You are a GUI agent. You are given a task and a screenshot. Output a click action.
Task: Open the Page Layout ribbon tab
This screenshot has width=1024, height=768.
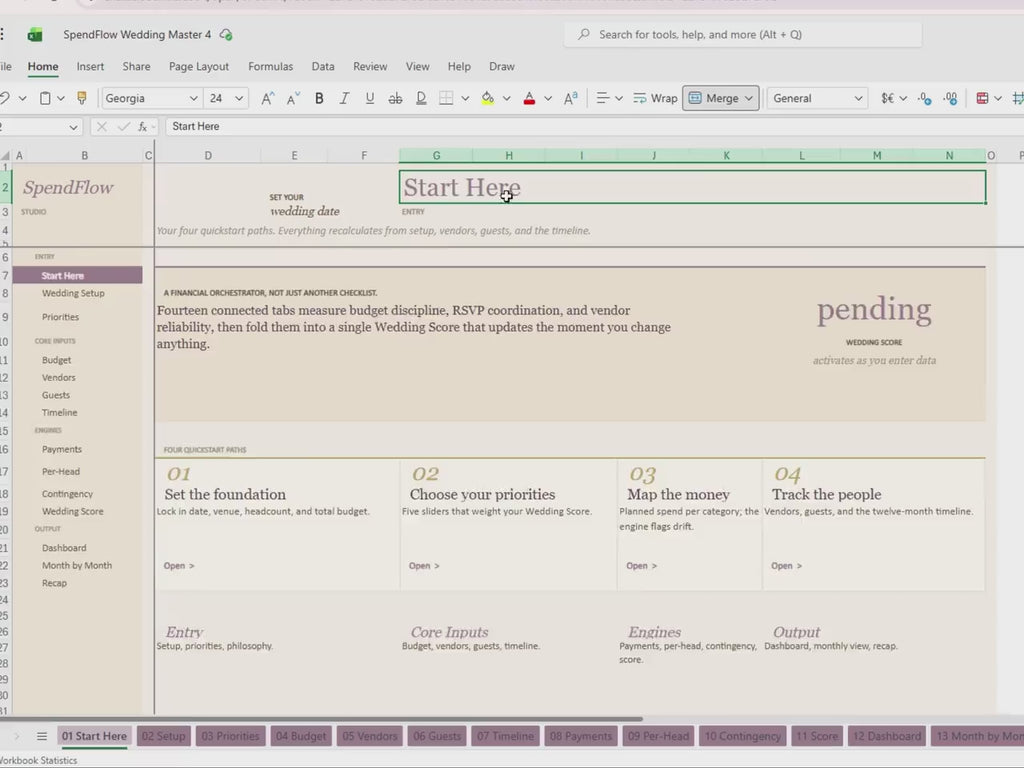[199, 67]
